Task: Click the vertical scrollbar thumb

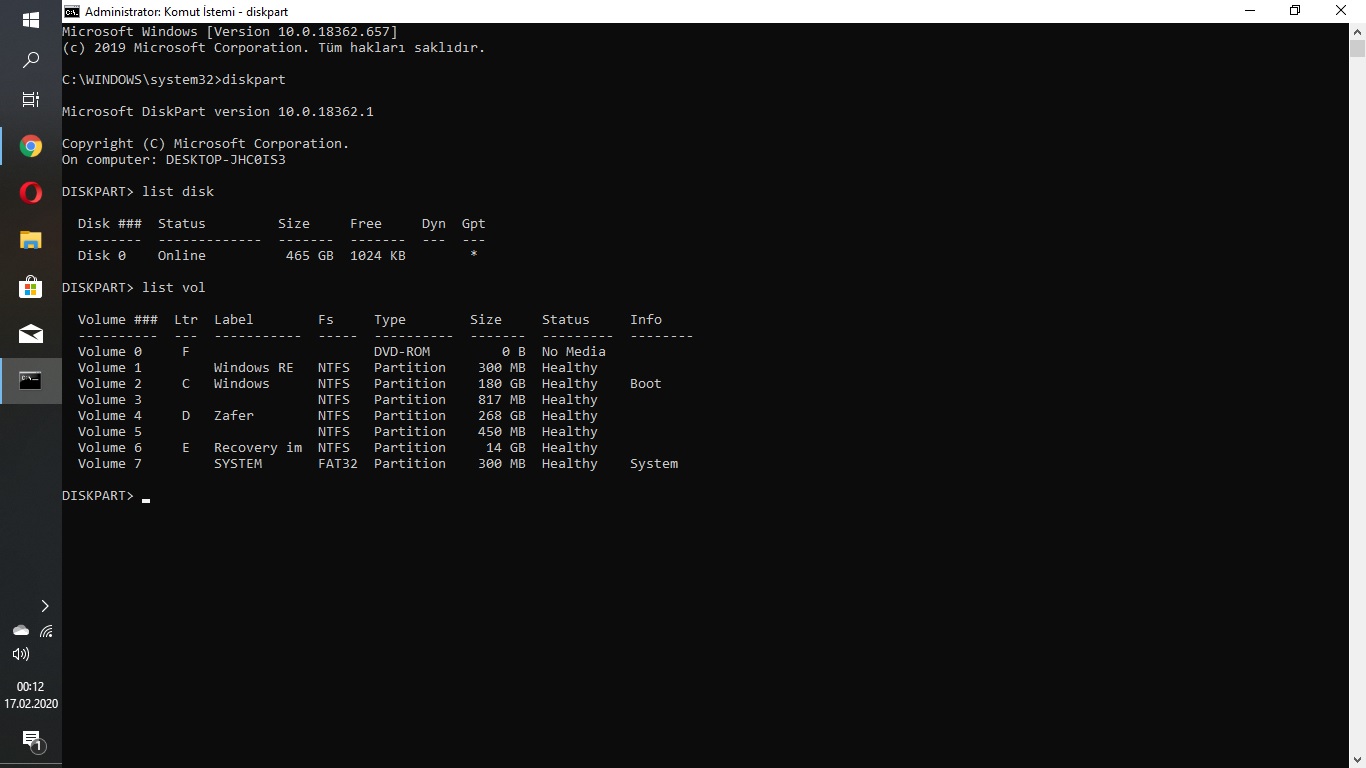Action: tap(1357, 48)
